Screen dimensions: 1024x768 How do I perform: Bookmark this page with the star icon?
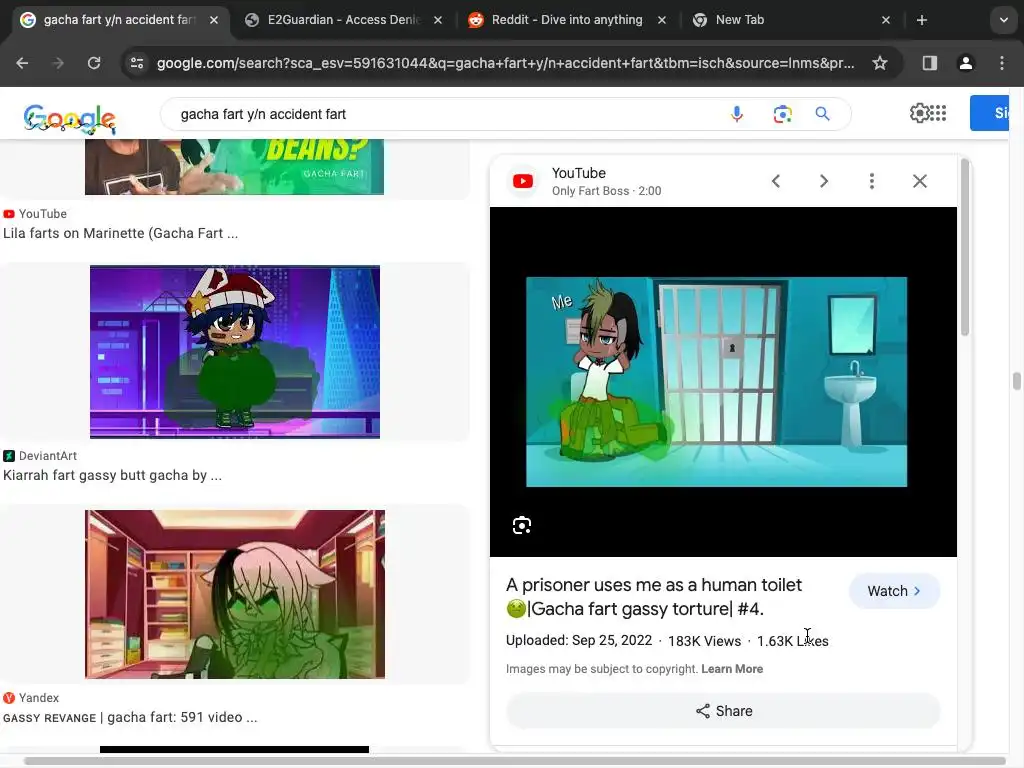[x=880, y=63]
